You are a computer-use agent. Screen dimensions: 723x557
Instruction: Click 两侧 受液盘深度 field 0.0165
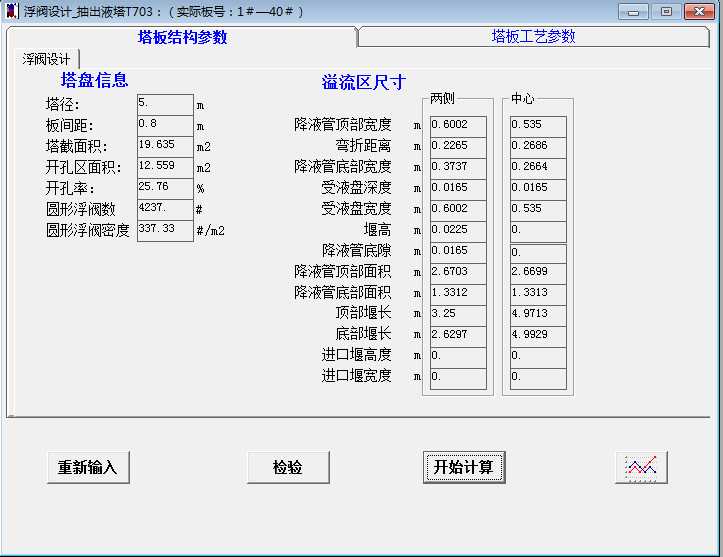[458, 190]
